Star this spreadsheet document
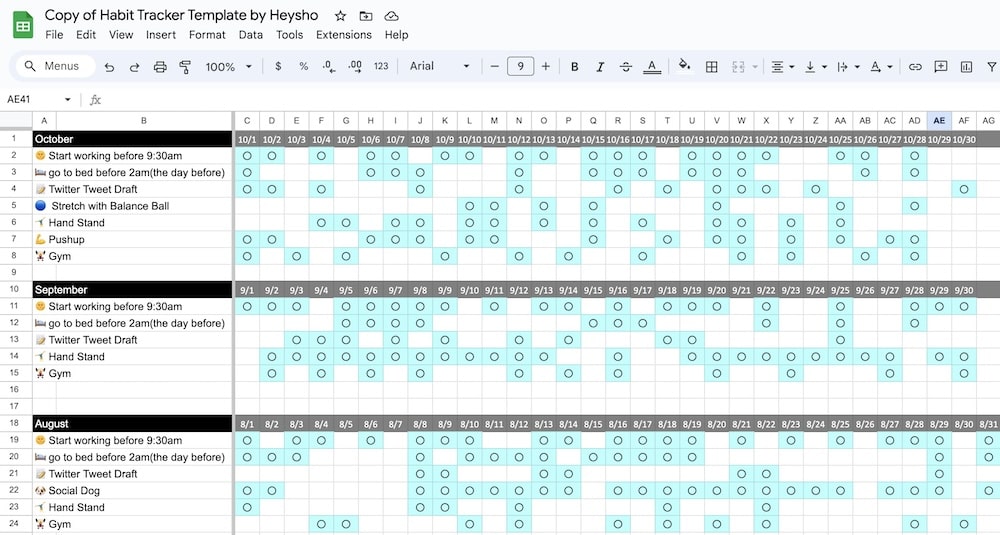The width and height of the screenshot is (1000, 535). (340, 16)
